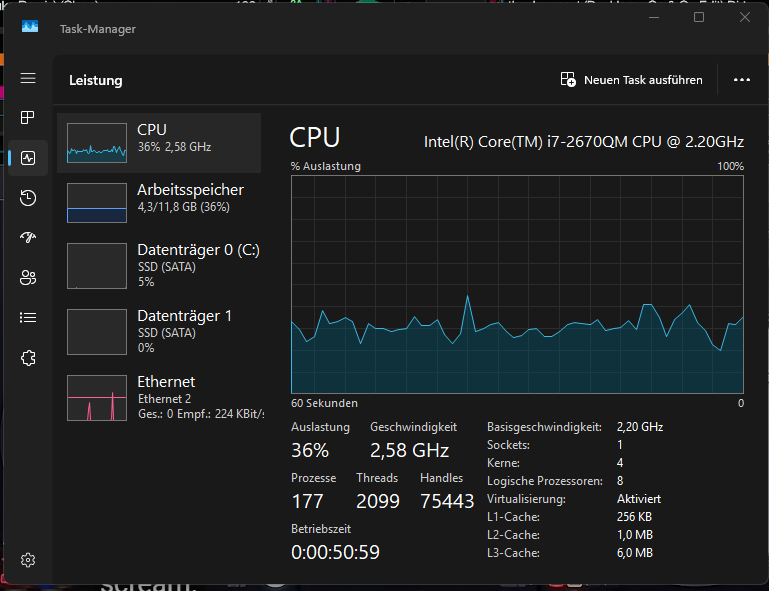Click the 60 Sekunden graph label

tap(325, 403)
